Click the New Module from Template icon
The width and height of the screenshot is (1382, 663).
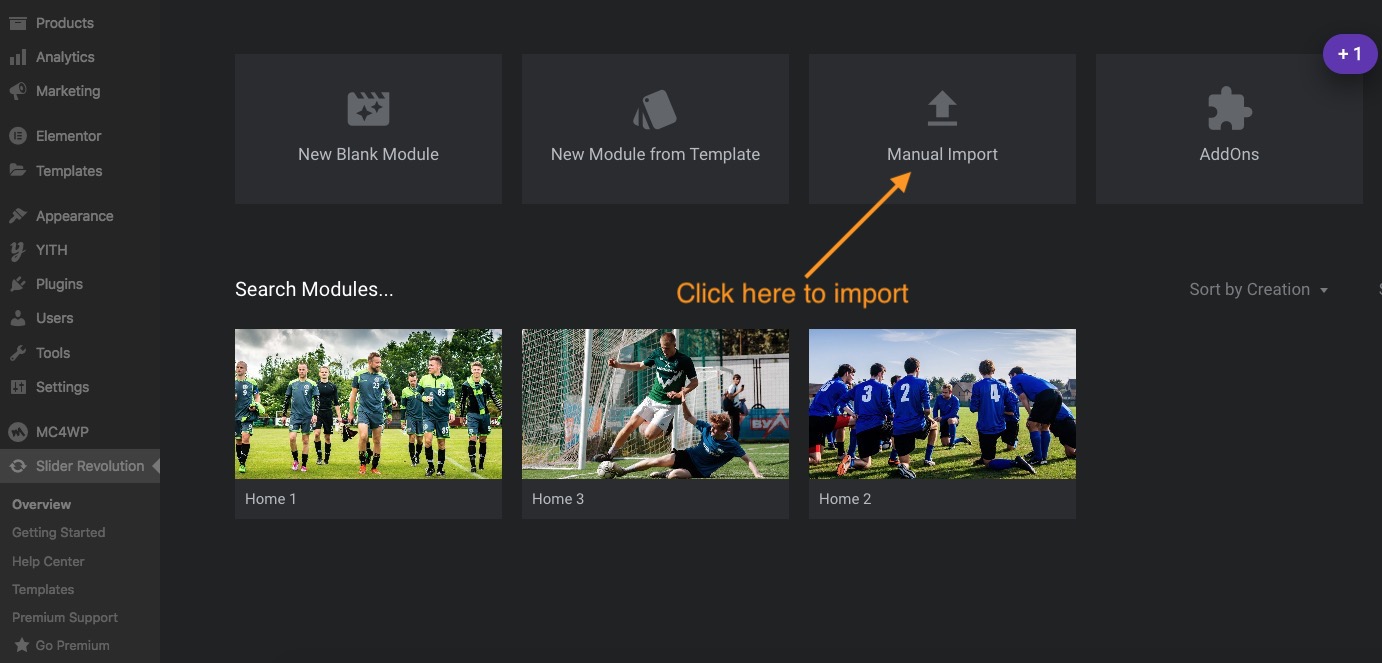pyautogui.click(x=655, y=109)
